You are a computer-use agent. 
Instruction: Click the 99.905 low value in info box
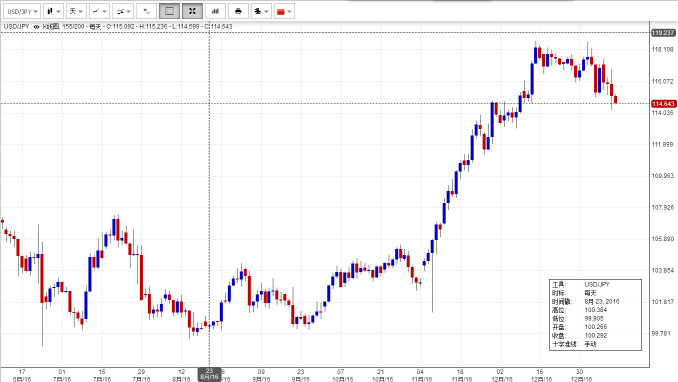[594, 318]
